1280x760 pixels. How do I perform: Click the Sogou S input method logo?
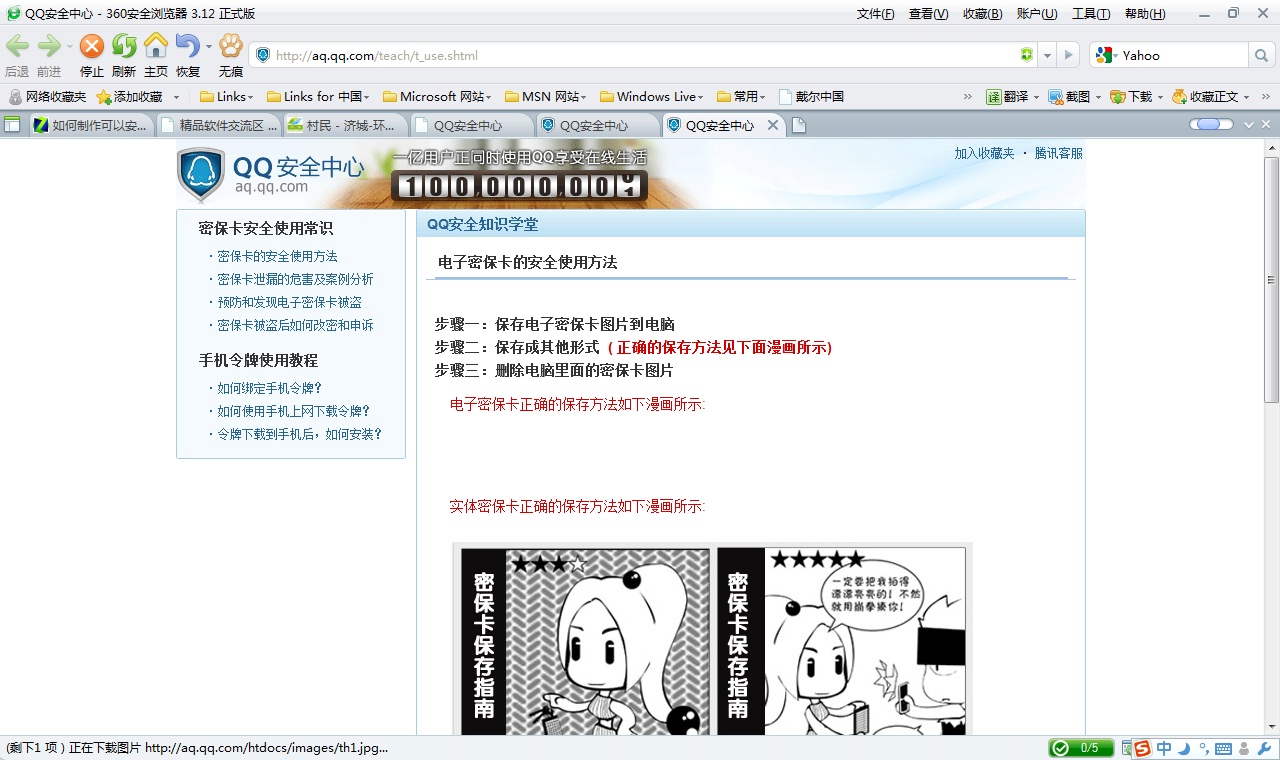1142,748
